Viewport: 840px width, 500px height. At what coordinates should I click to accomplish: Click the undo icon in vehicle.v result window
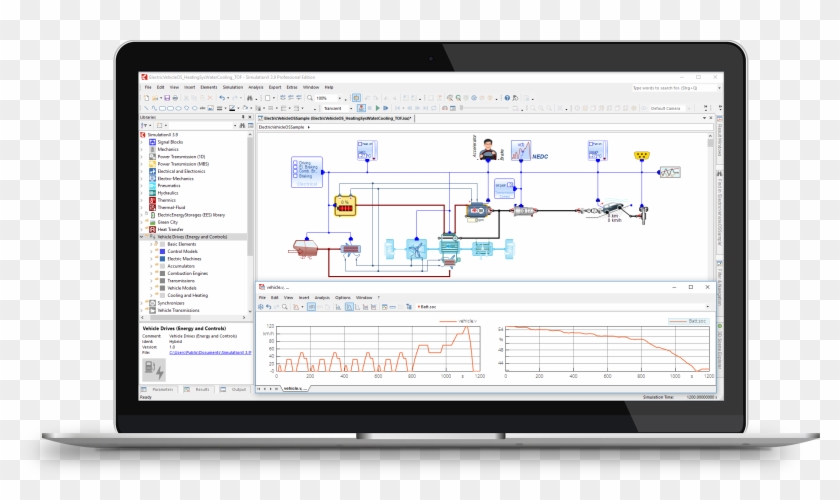[x=268, y=307]
